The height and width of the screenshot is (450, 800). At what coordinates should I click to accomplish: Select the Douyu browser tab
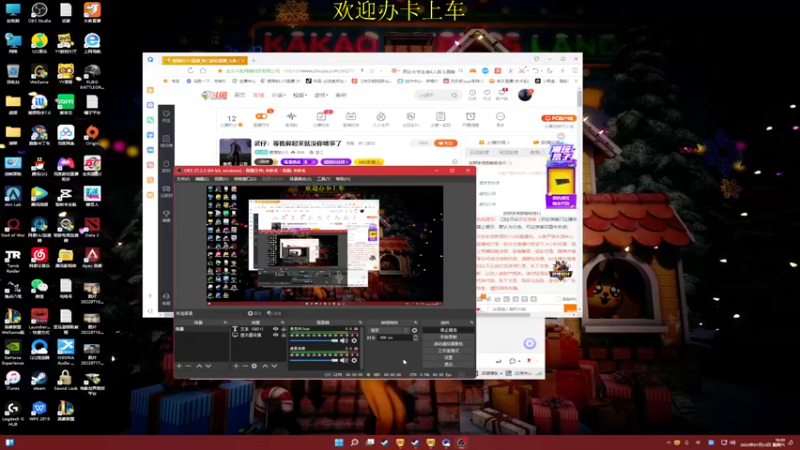pyautogui.click(x=205, y=60)
